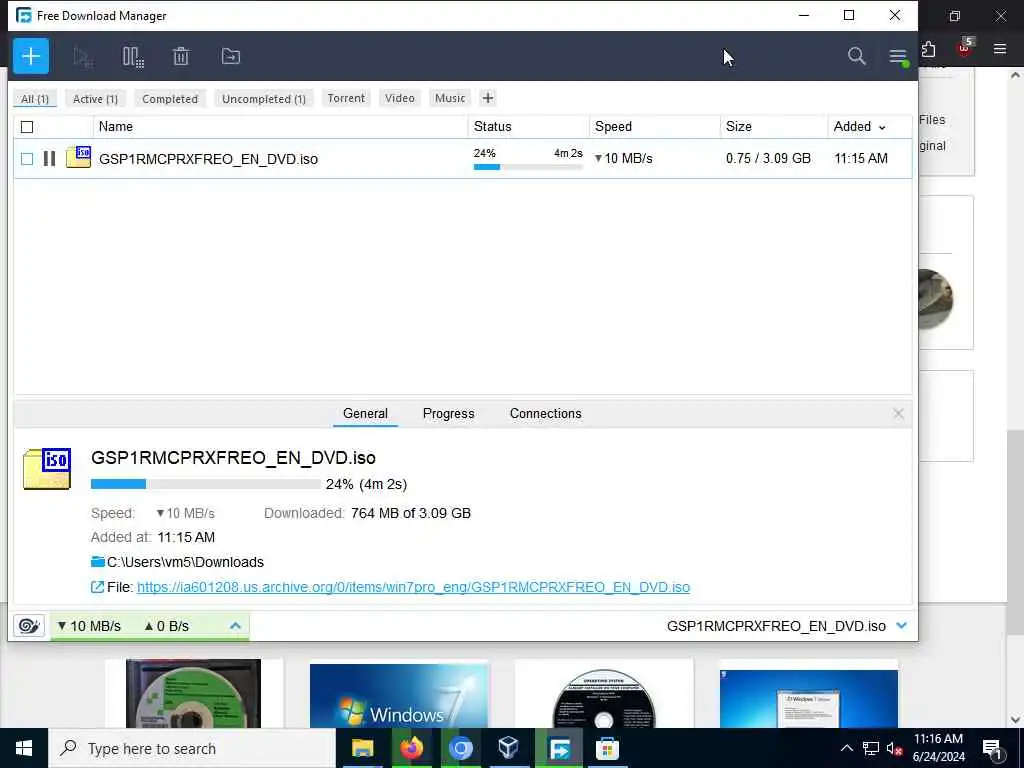This screenshot has height=768, width=1024.
Task: Click the 0 B/s upload speed indicator
Action: coord(167,626)
